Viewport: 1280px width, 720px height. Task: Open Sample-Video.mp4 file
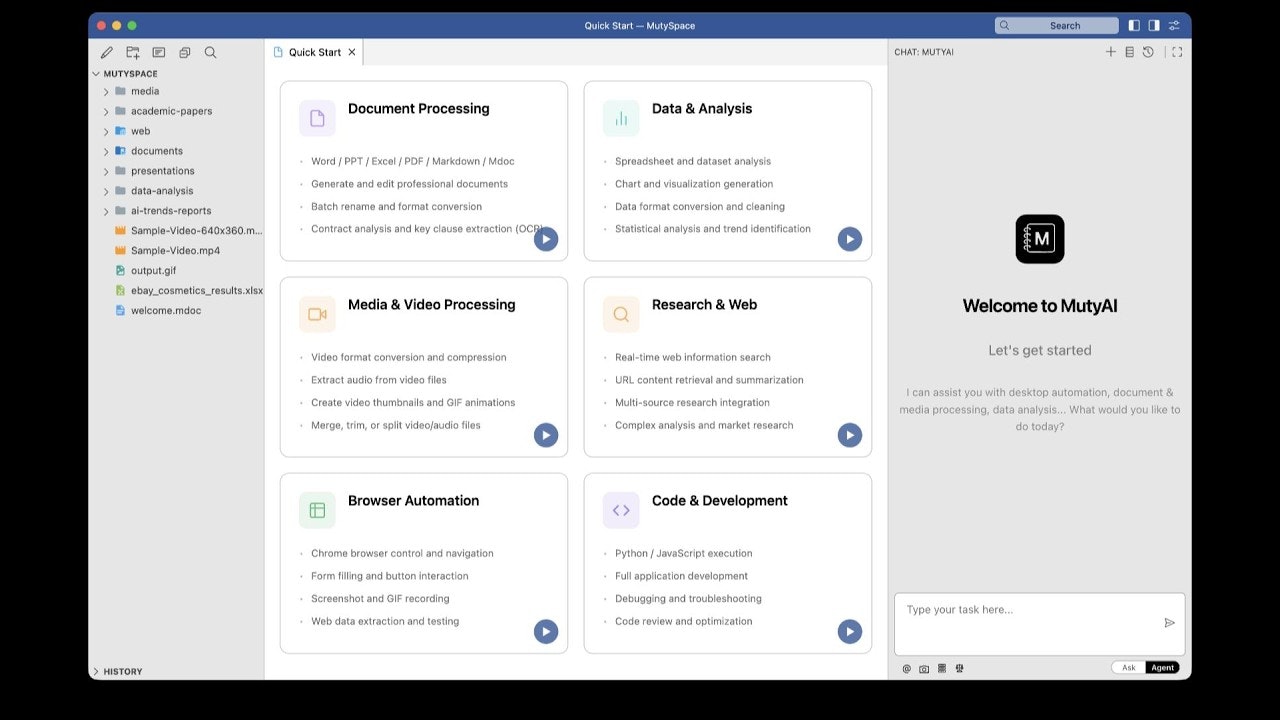pyautogui.click(x=175, y=251)
